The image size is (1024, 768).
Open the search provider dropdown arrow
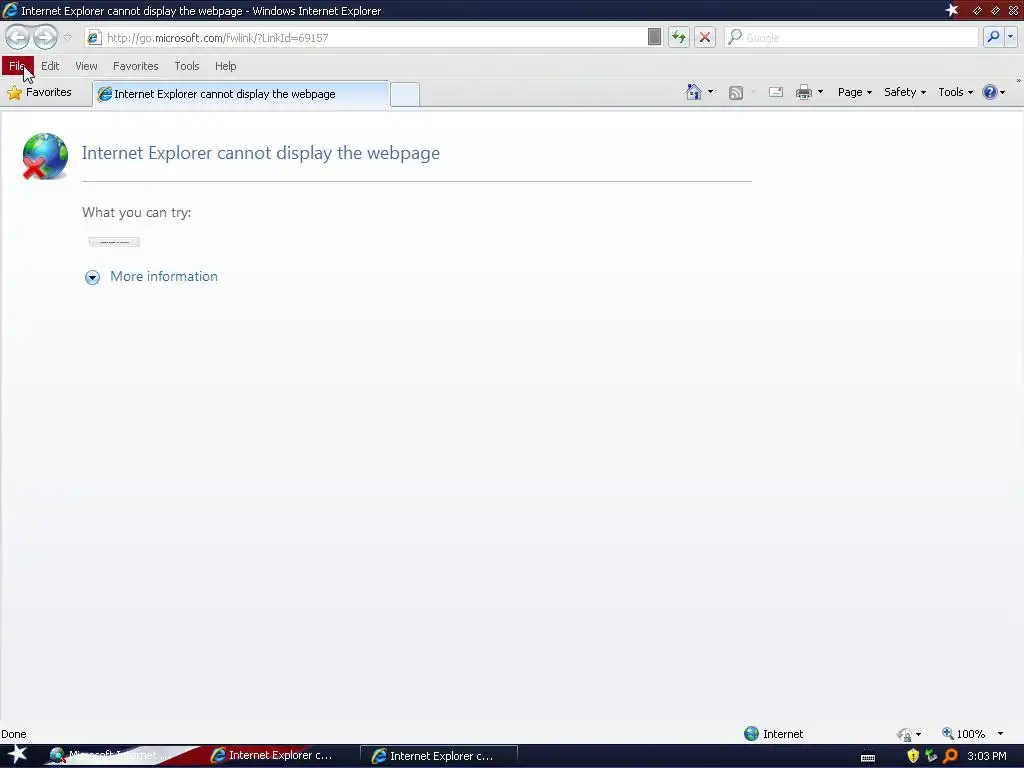1010,37
